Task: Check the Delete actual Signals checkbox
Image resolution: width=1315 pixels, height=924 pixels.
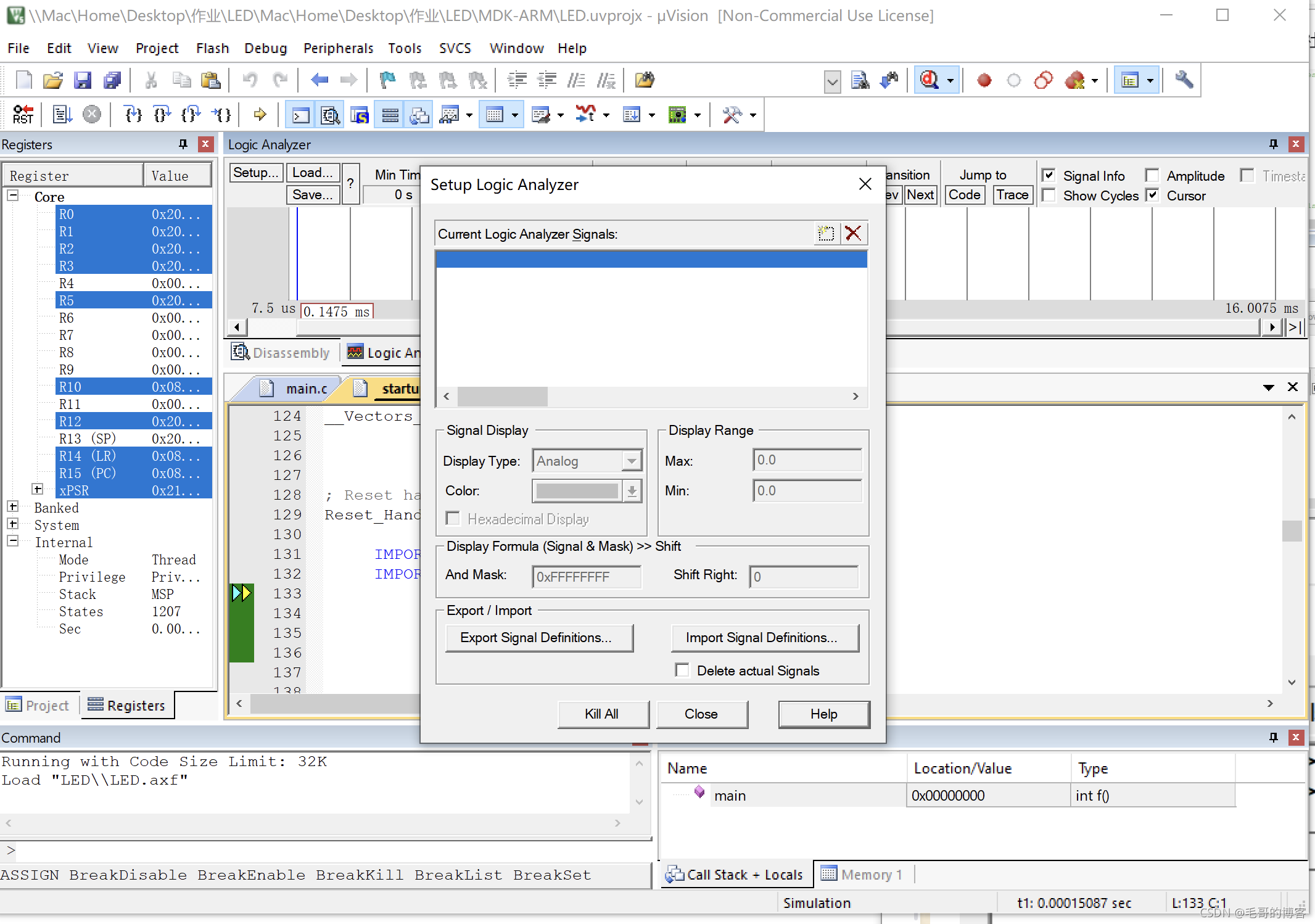Action: [682, 670]
